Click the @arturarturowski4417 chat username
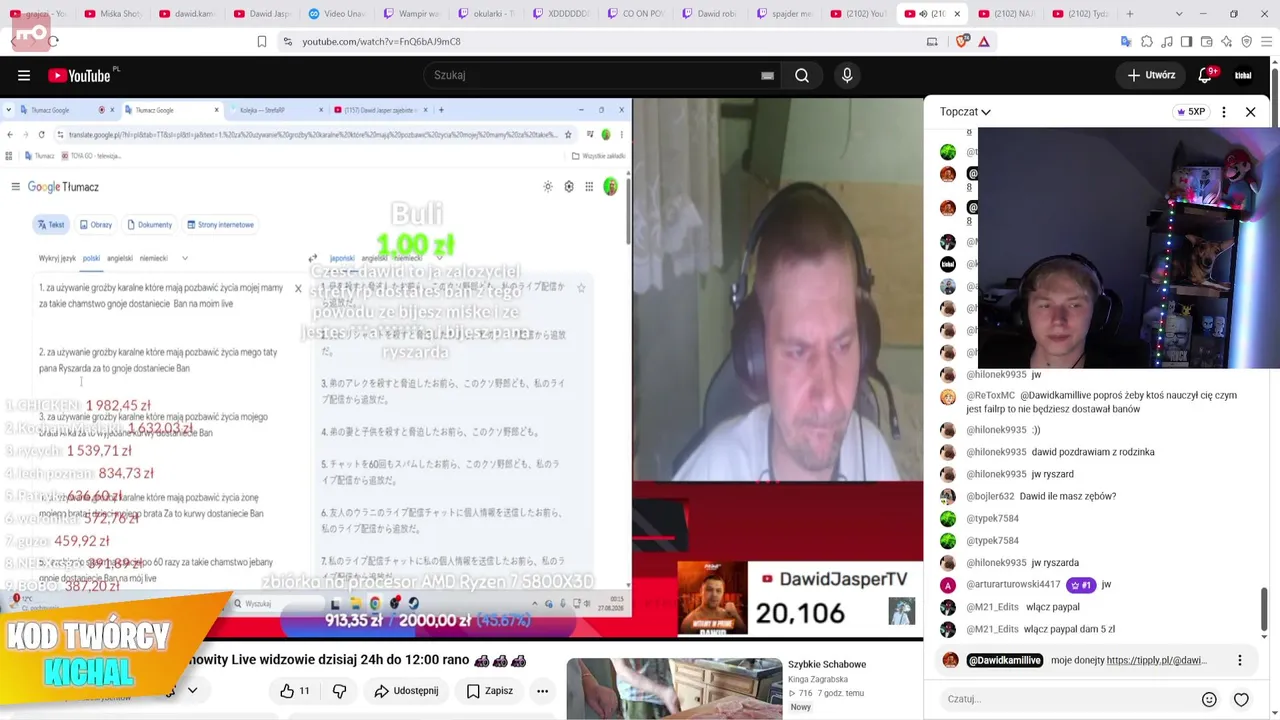Screen dimensions: 1280x720 tap(1013, 584)
